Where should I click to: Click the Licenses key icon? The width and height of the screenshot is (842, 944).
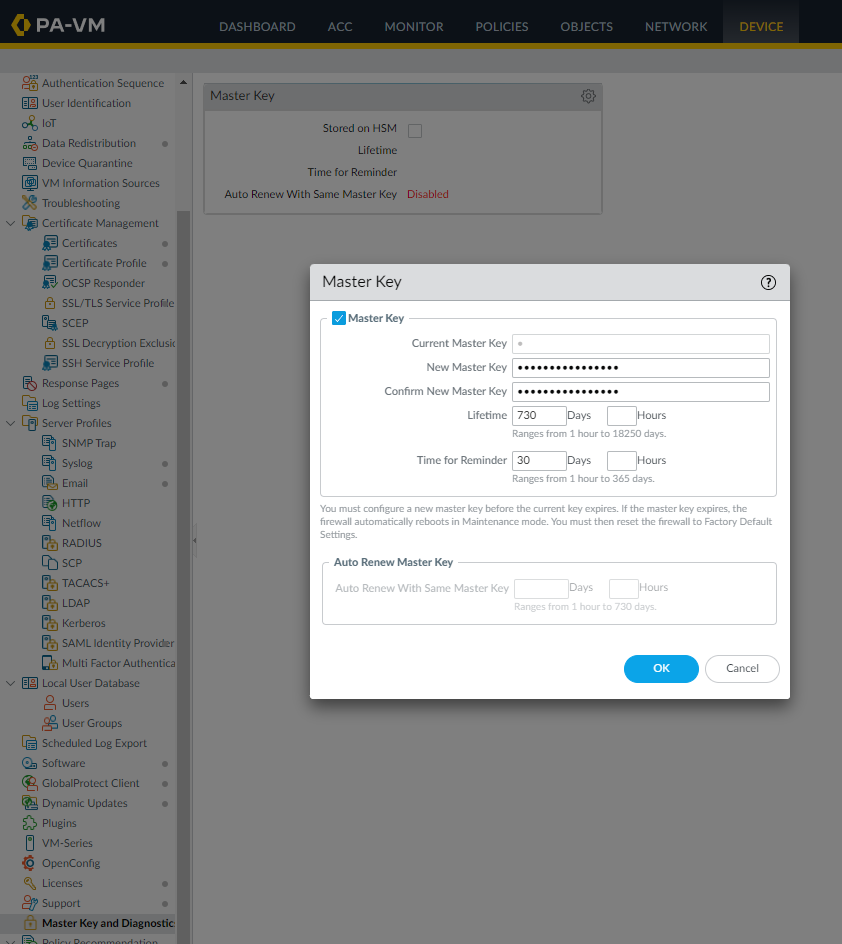pyautogui.click(x=29, y=883)
